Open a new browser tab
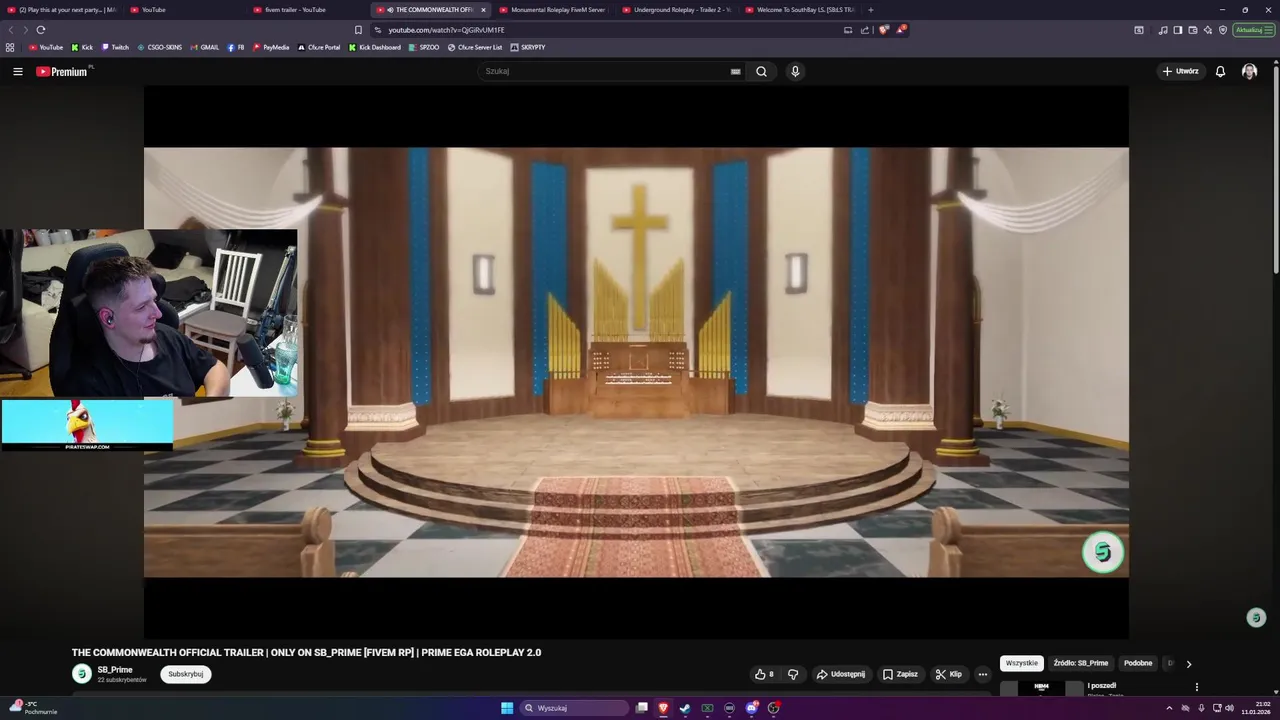This screenshot has width=1280, height=720. [x=870, y=10]
